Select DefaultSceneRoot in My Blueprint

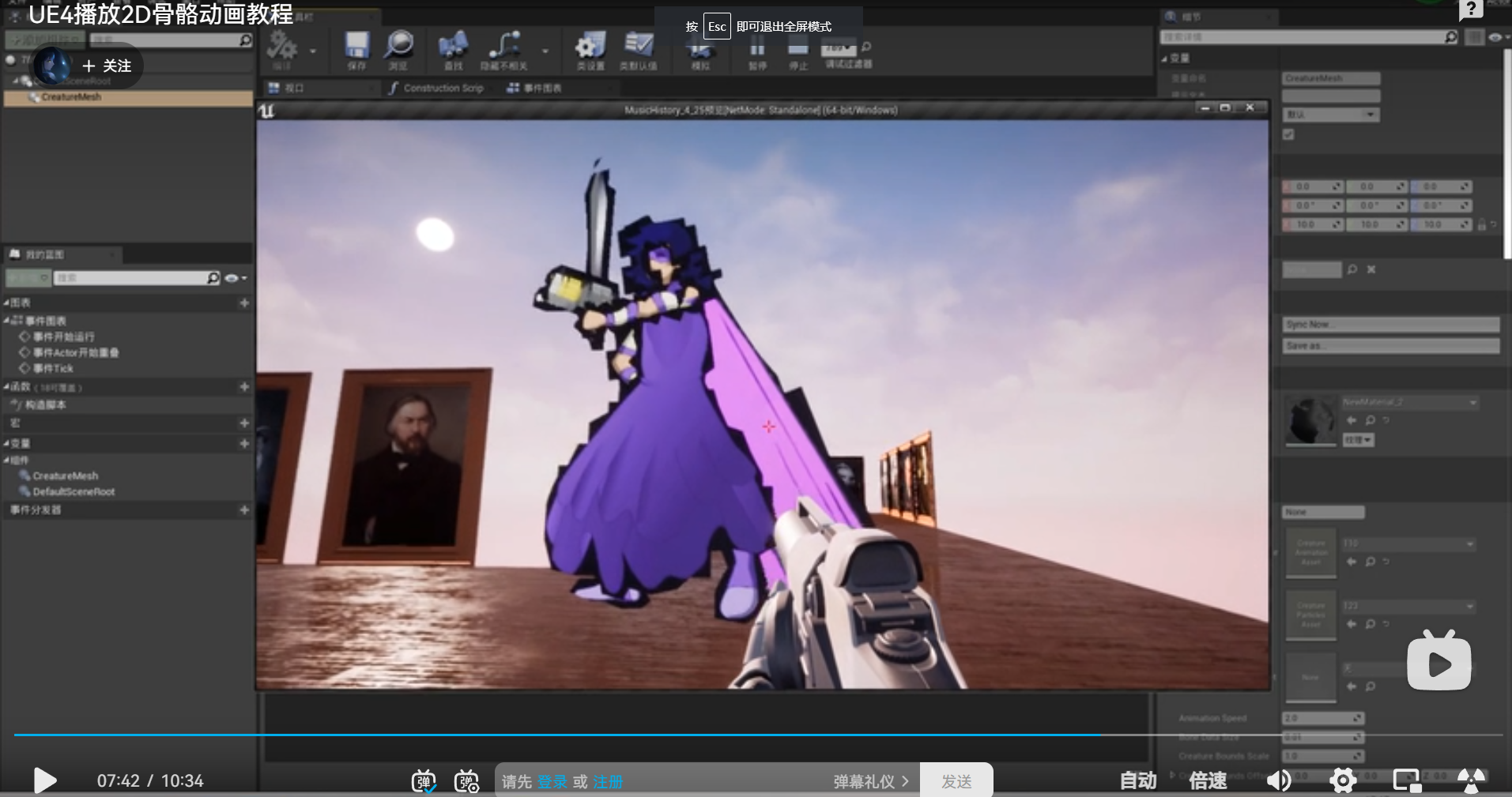click(x=73, y=491)
